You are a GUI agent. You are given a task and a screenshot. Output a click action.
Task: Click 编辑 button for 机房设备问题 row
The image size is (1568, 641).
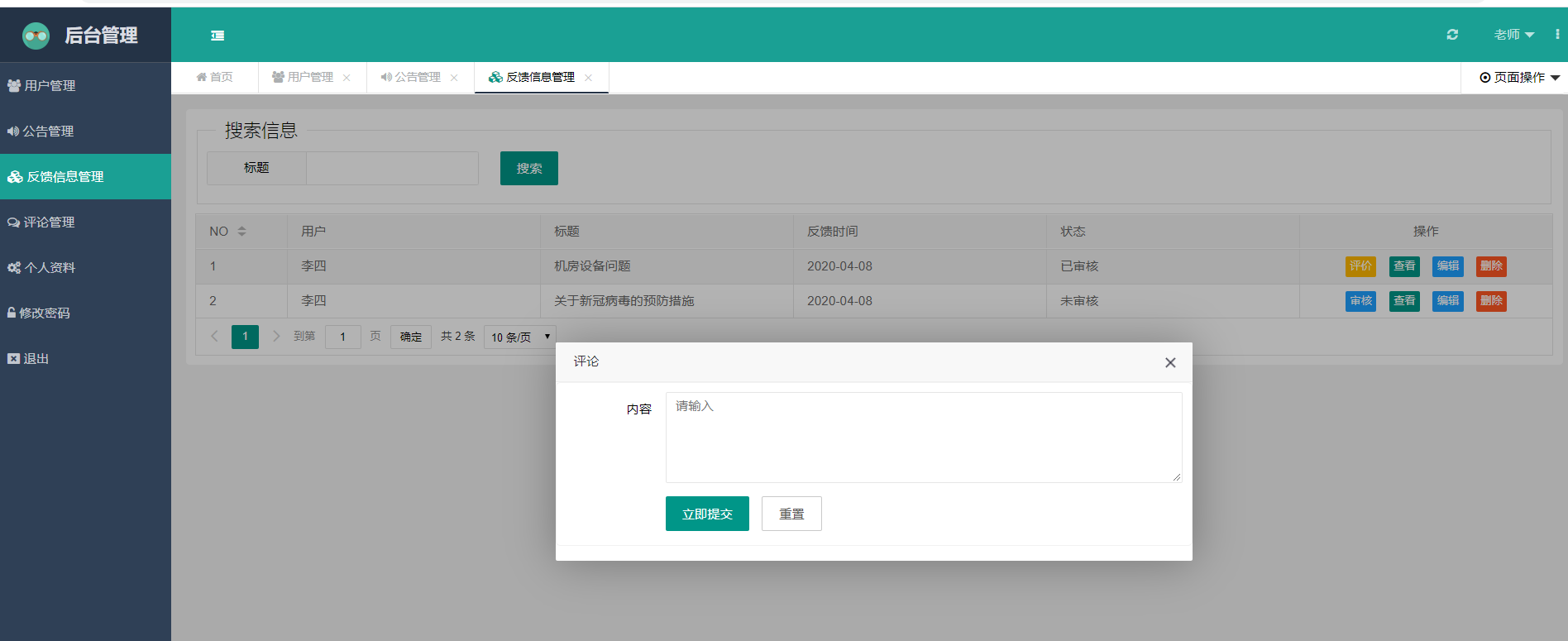1448,266
